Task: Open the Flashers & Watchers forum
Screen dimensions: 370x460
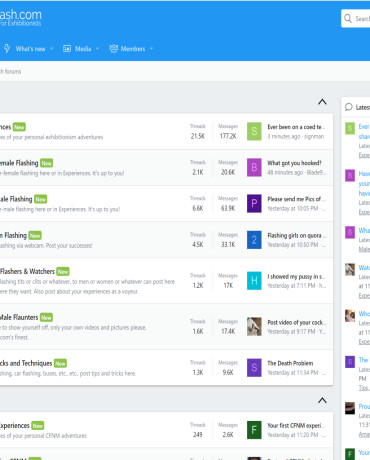Action: 27,271
